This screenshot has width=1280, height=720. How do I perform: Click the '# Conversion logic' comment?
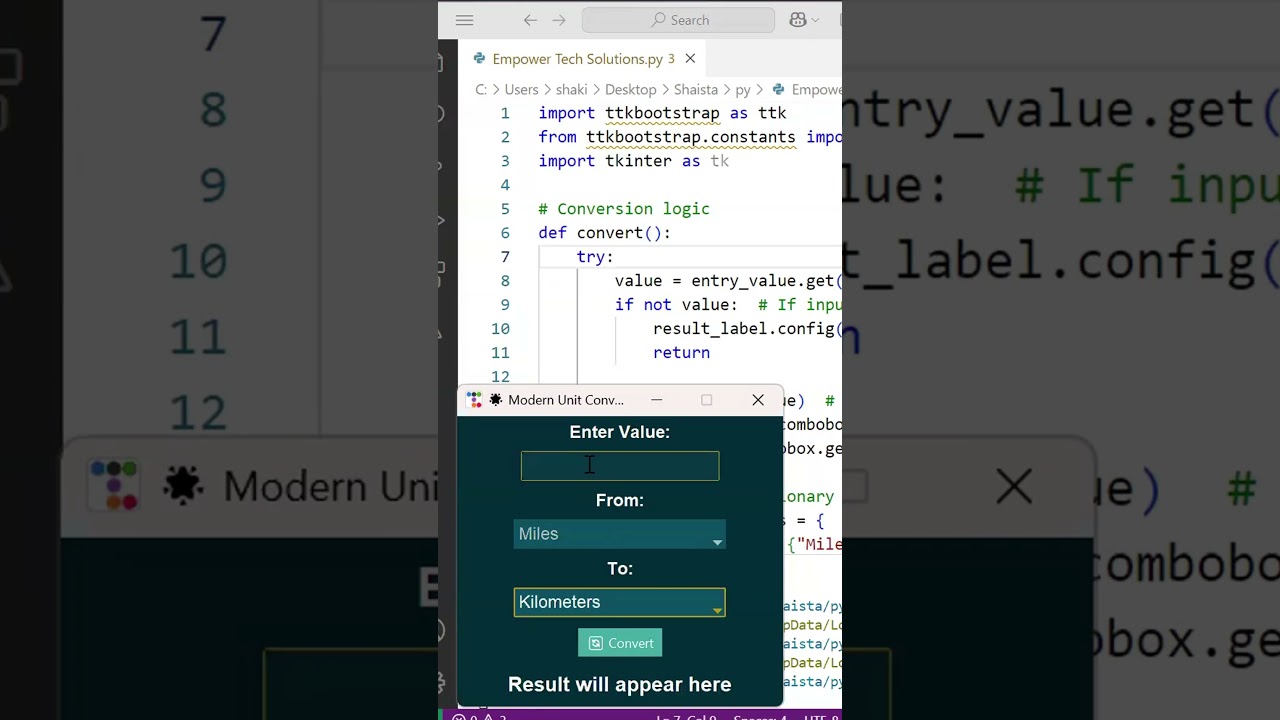tap(624, 209)
